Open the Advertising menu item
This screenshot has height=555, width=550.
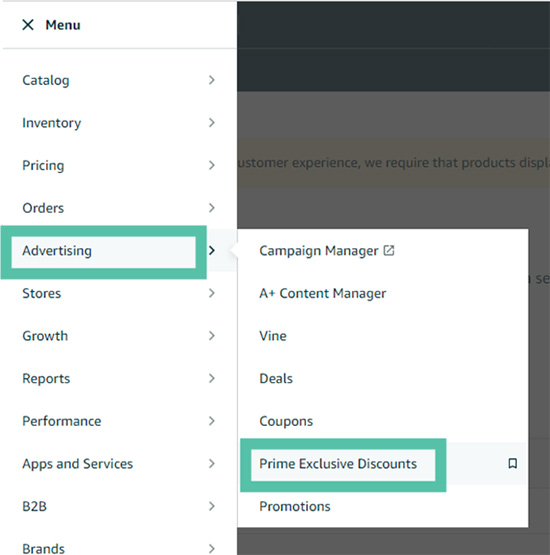click(57, 251)
